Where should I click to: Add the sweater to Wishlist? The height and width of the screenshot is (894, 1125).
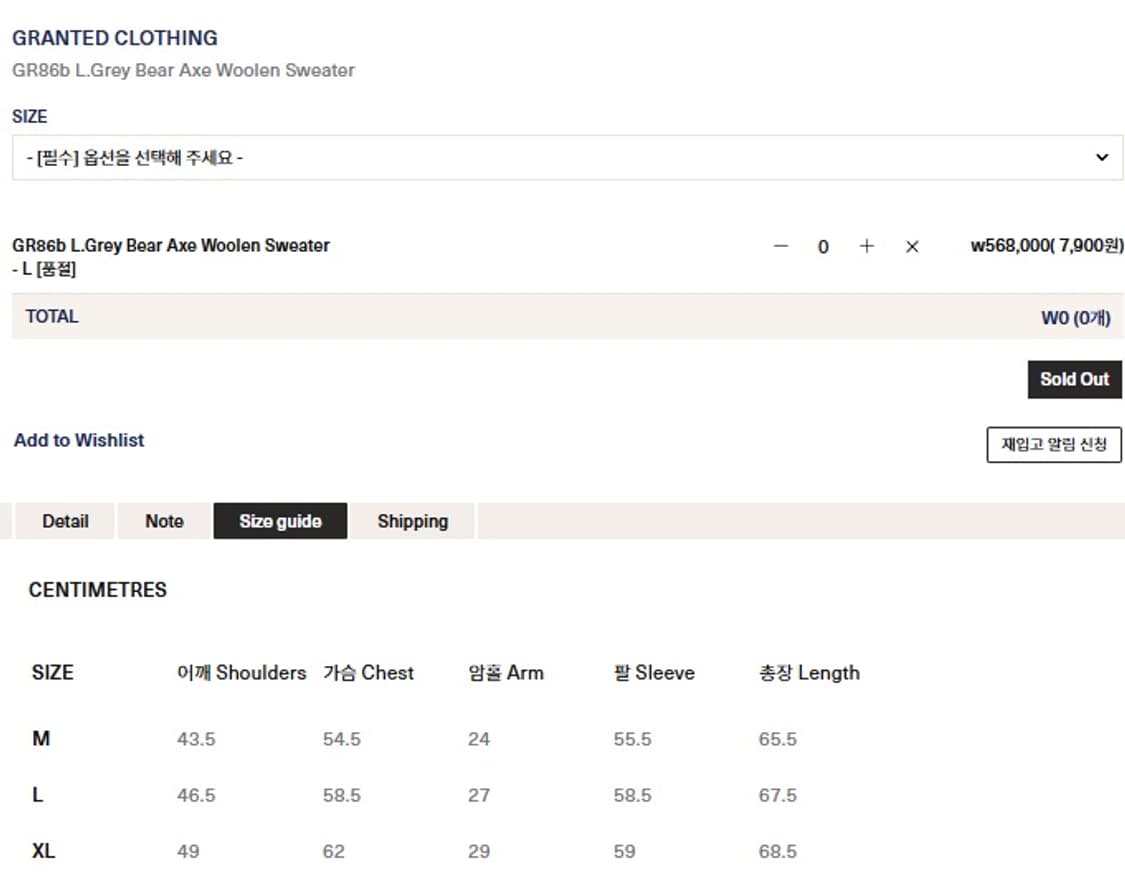[x=79, y=440]
